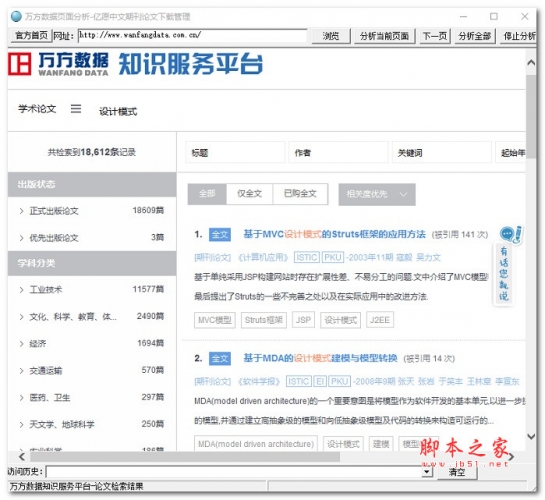This screenshot has width=545, height=500.
Task: Click the 建模 keyword tag
Action: coord(381,444)
